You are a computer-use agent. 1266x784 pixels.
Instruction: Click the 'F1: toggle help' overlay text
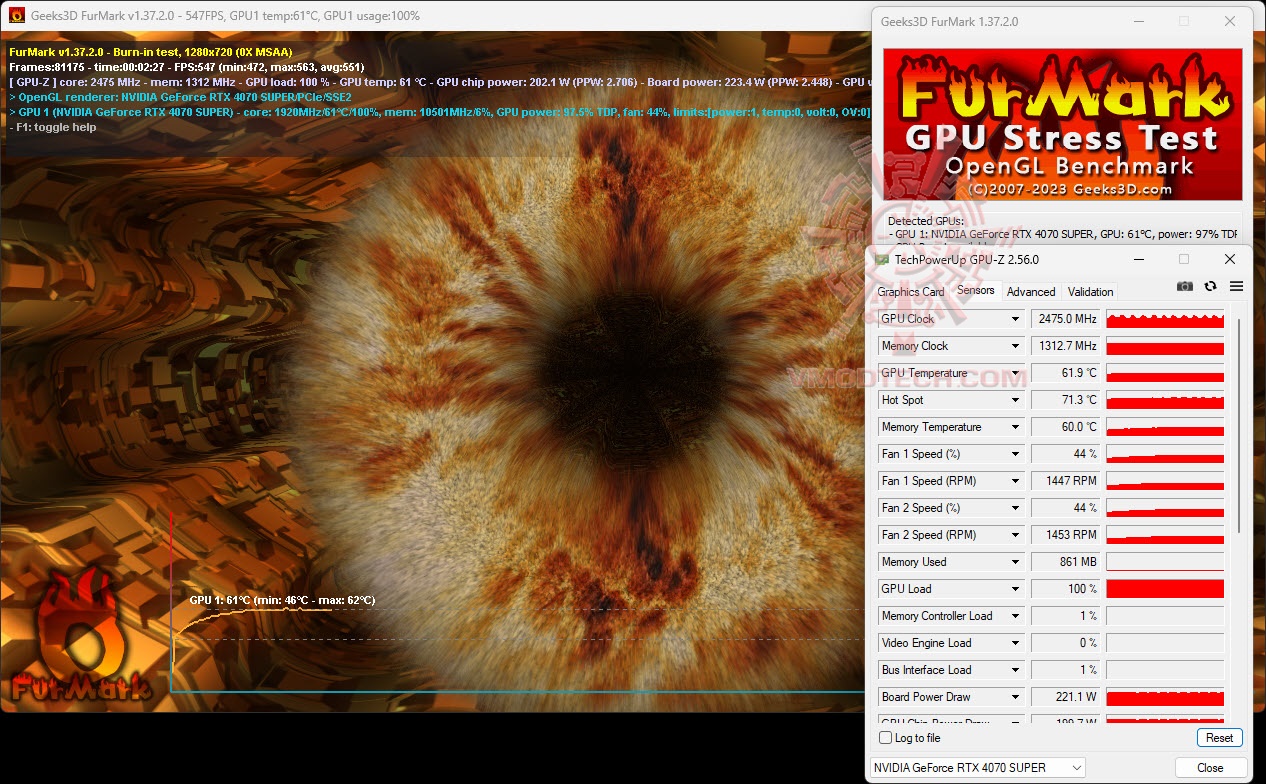pos(53,127)
